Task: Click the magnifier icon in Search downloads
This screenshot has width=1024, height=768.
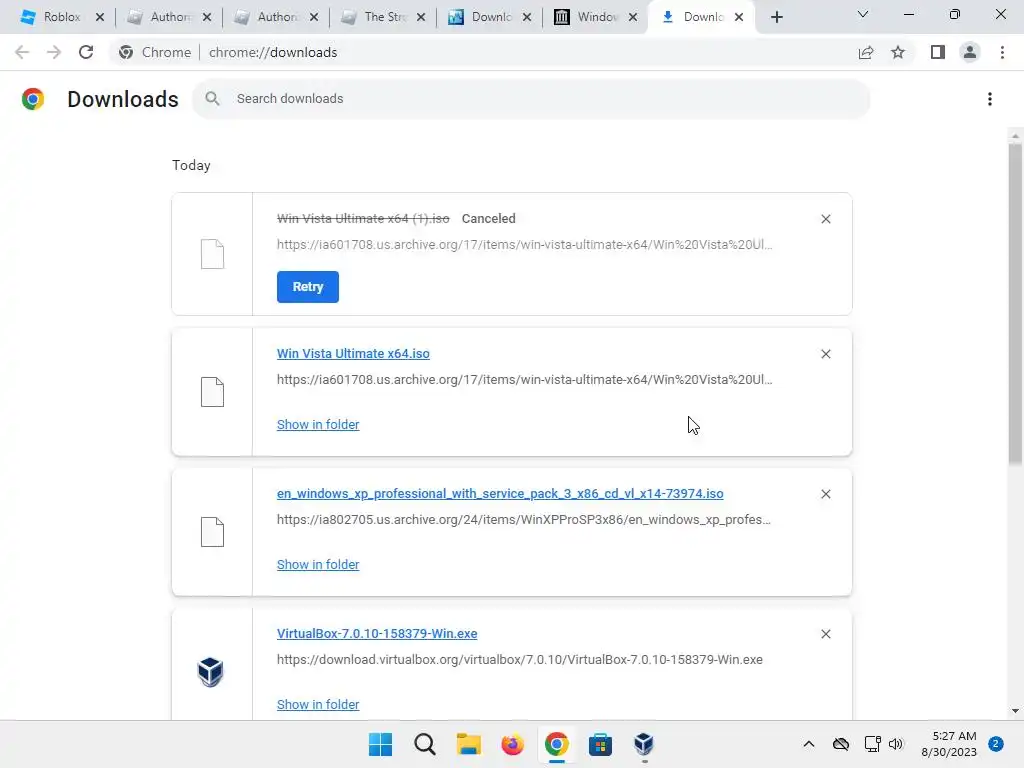Action: (x=212, y=99)
